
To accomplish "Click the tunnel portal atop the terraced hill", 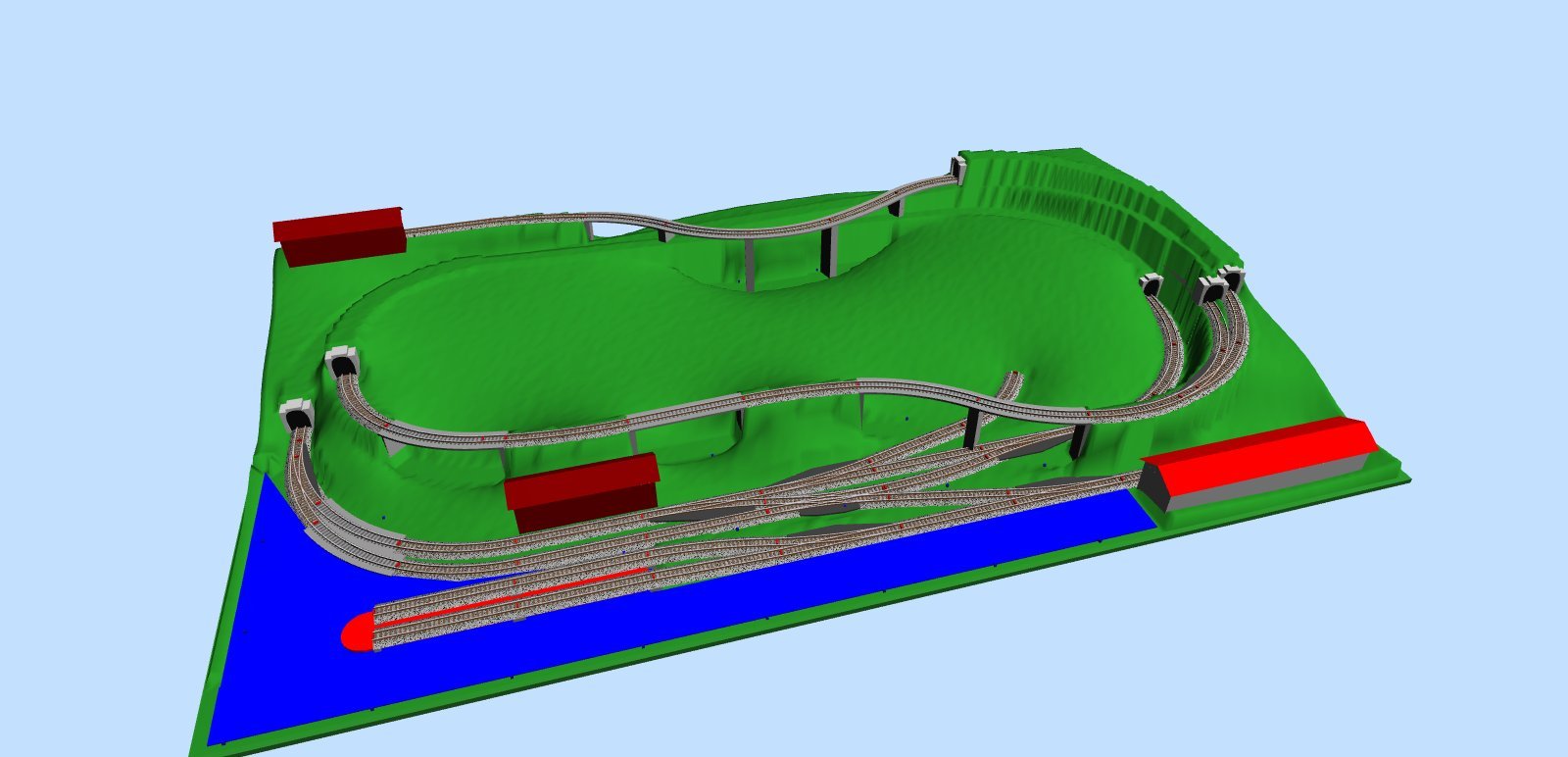I will pyautogui.click(x=958, y=168).
